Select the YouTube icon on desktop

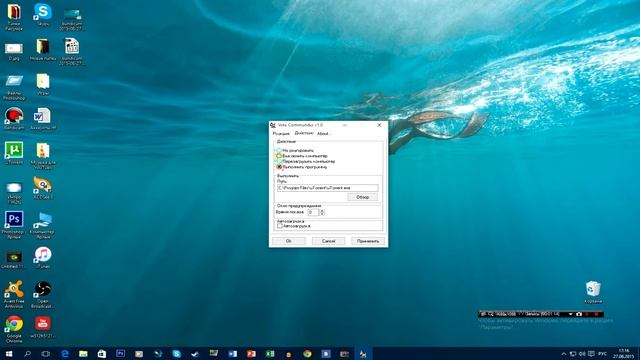click(43, 327)
